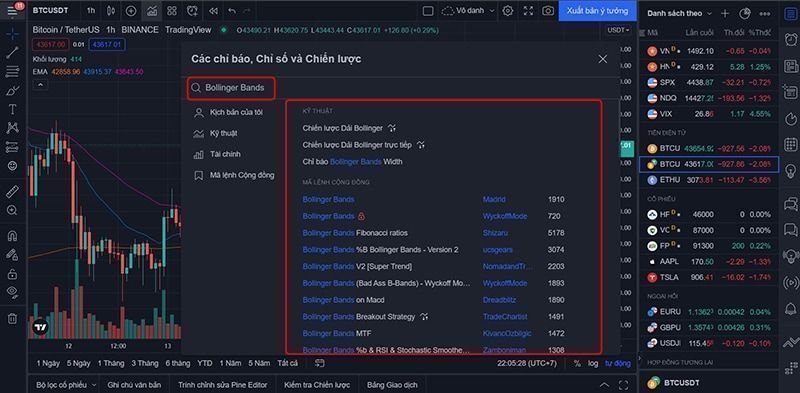Change the 1h timeframe interval

[x=90, y=11]
